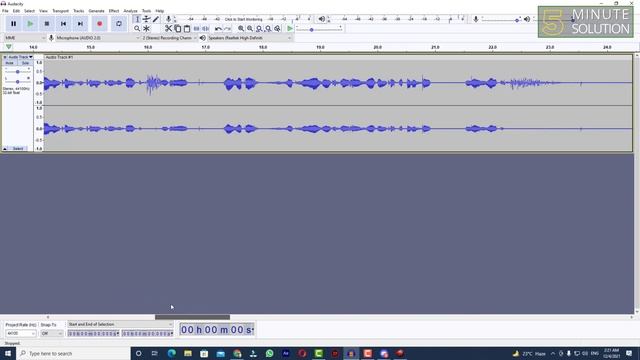Click Trim audio outside selection
The image size is (640, 360).
[x=196, y=29]
